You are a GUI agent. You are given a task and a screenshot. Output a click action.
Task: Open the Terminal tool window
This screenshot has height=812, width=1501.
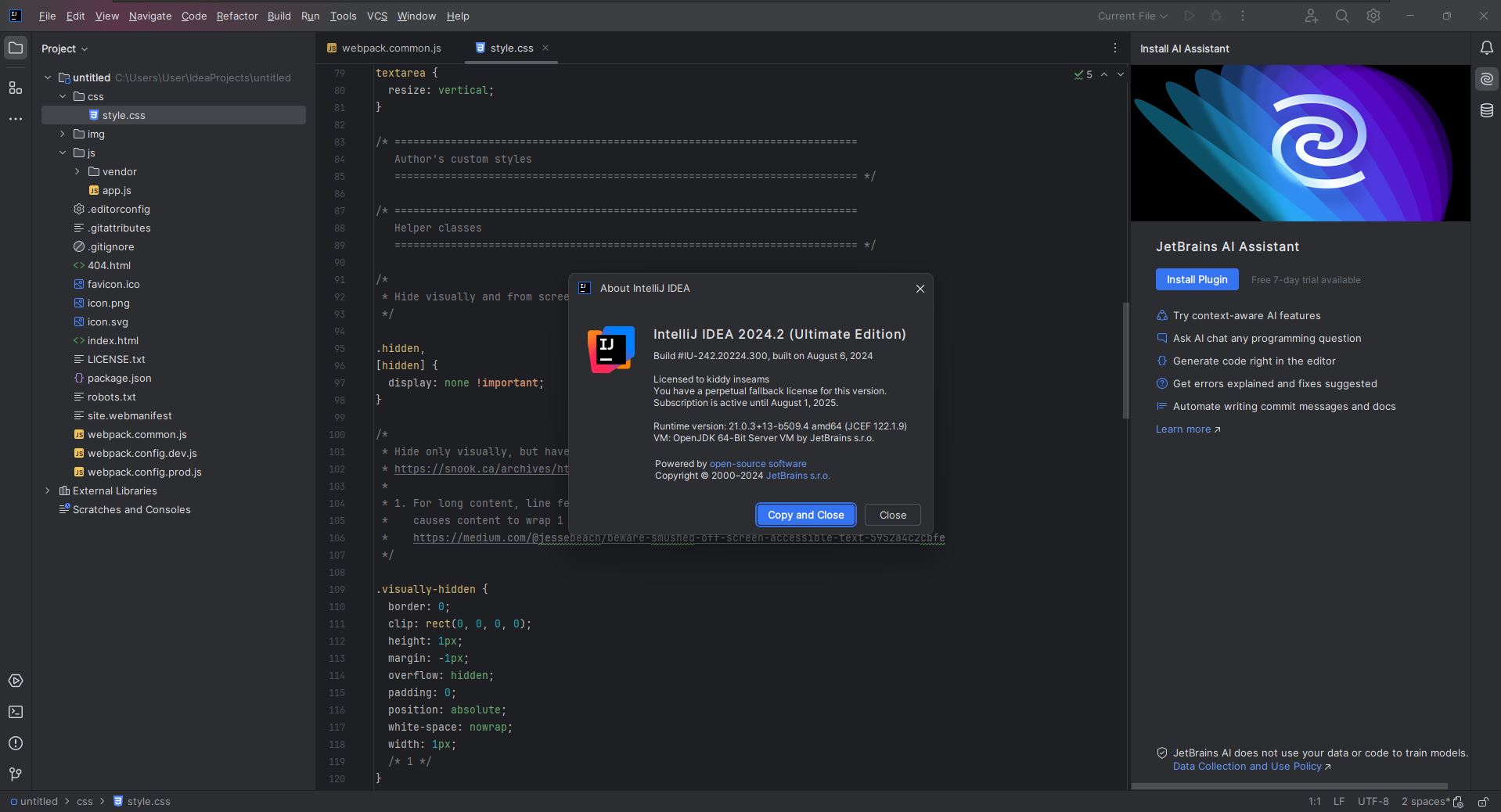tap(15, 712)
